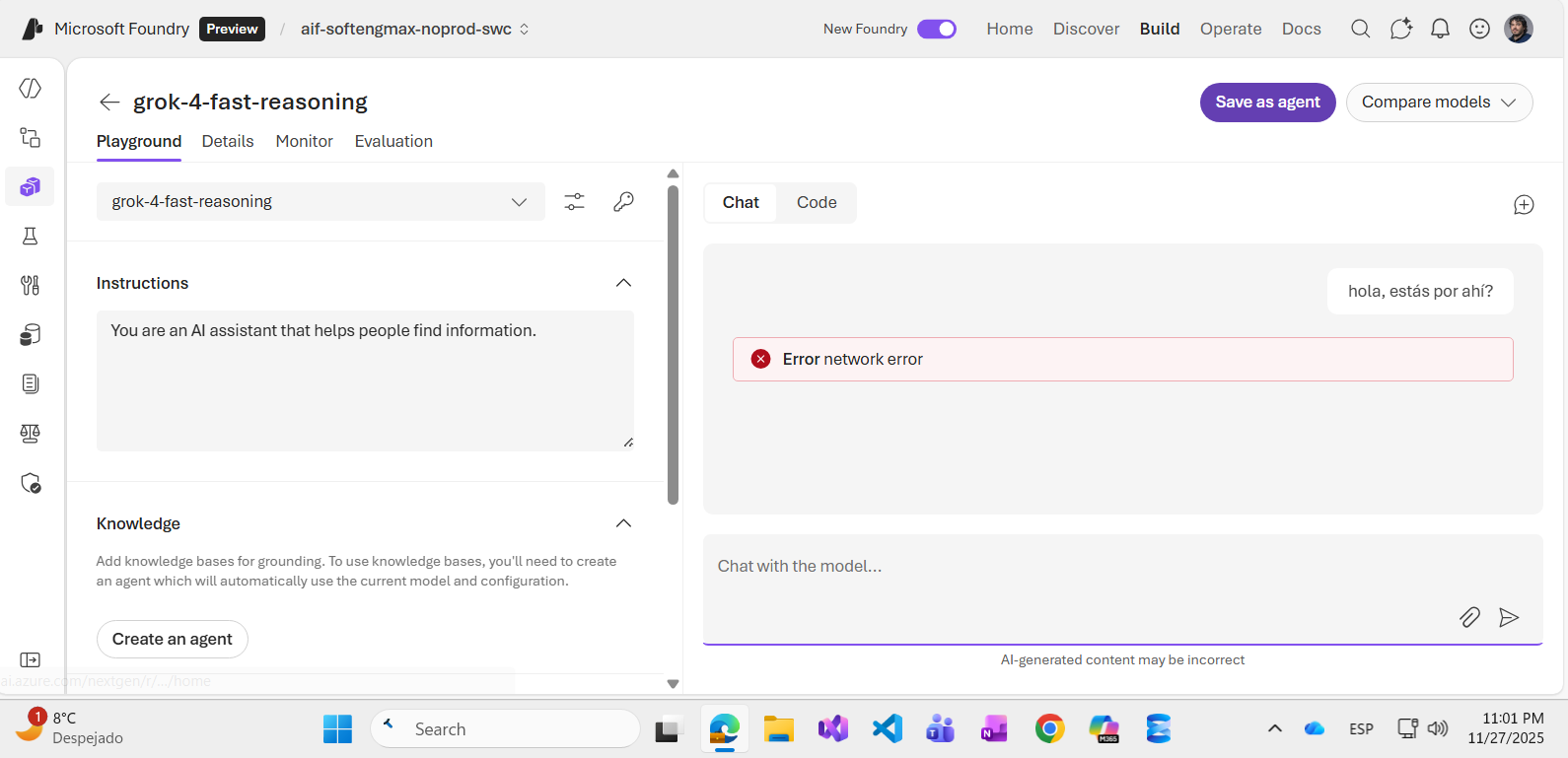
Task: Switch to the Details tab
Action: coord(228,141)
